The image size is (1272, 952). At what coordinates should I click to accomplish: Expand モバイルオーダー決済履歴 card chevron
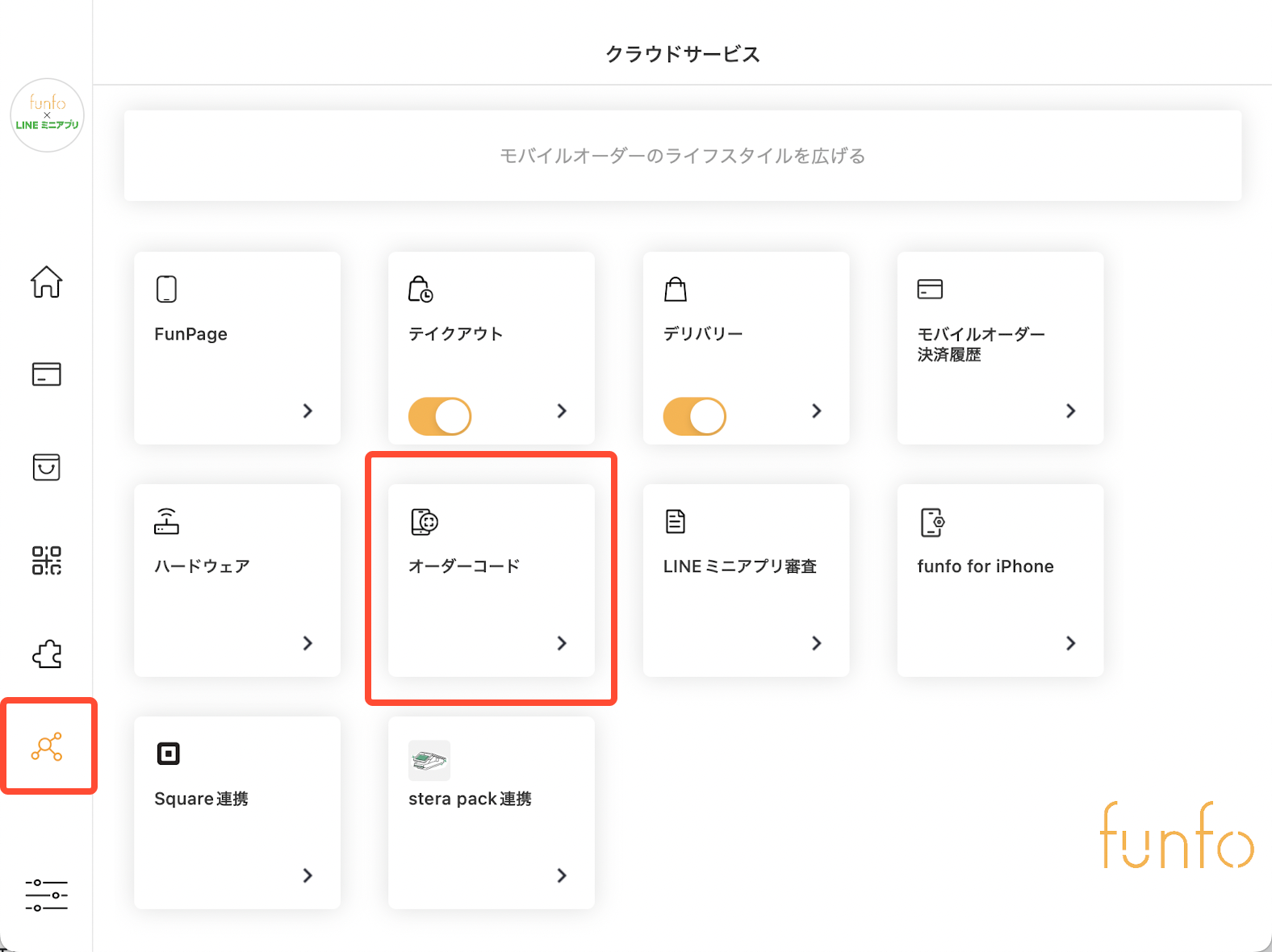[x=1071, y=411]
